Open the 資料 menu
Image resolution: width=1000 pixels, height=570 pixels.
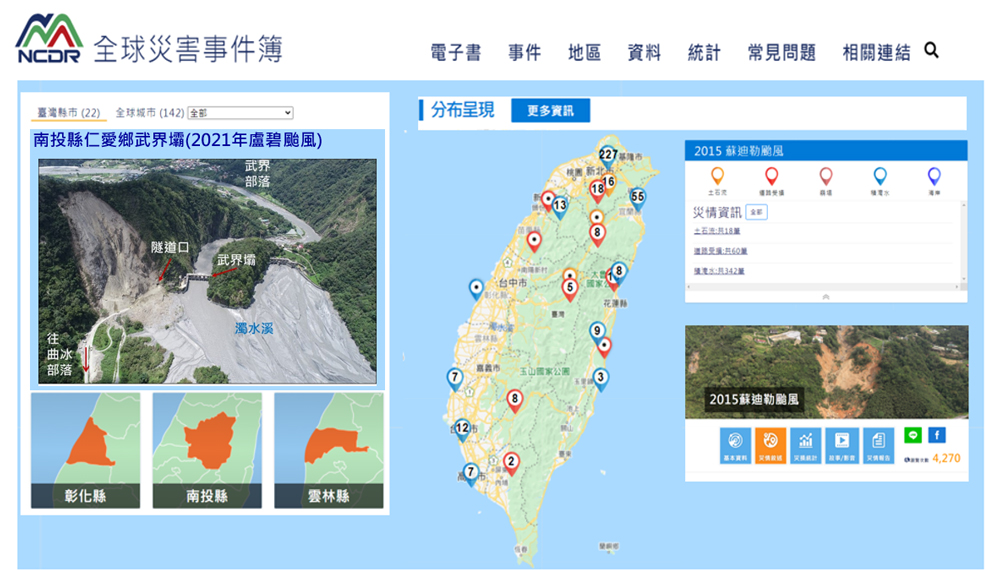644,52
